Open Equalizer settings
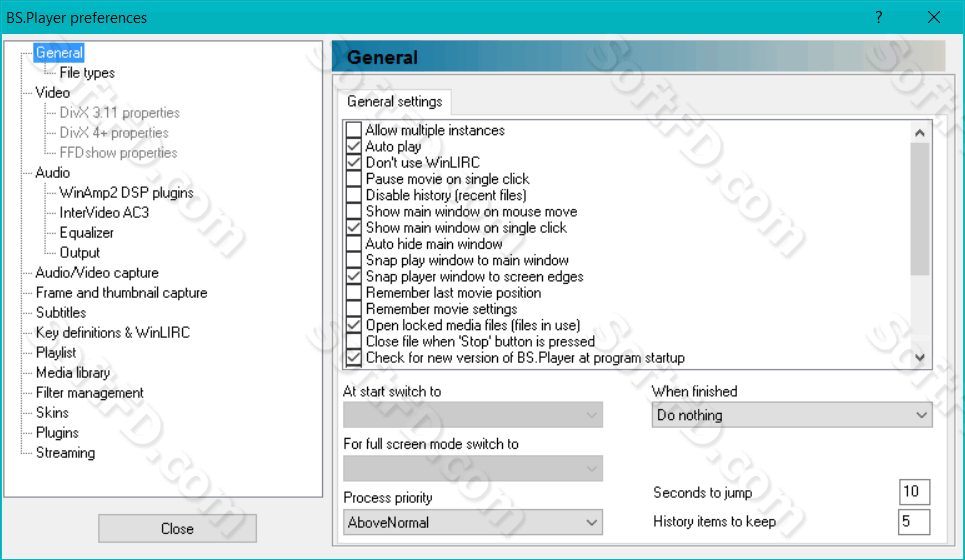Screen dimensions: 965x560 [x=86, y=233]
